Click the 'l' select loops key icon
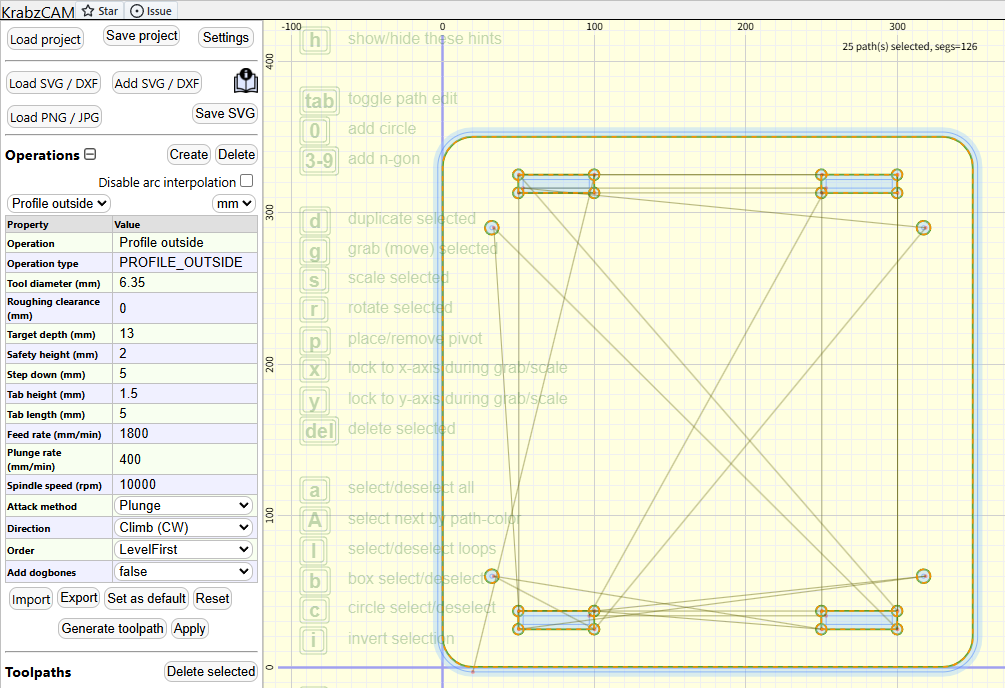Image resolution: width=1005 pixels, height=688 pixels. point(315,550)
